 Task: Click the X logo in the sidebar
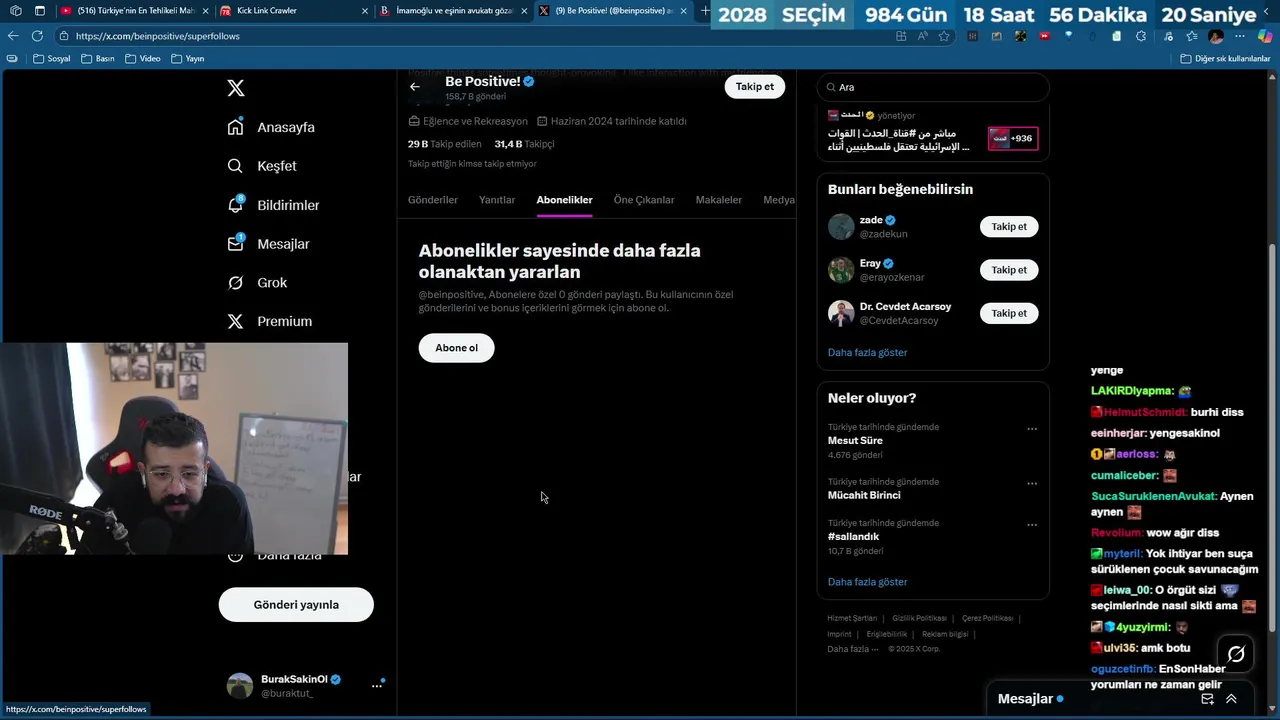point(236,88)
